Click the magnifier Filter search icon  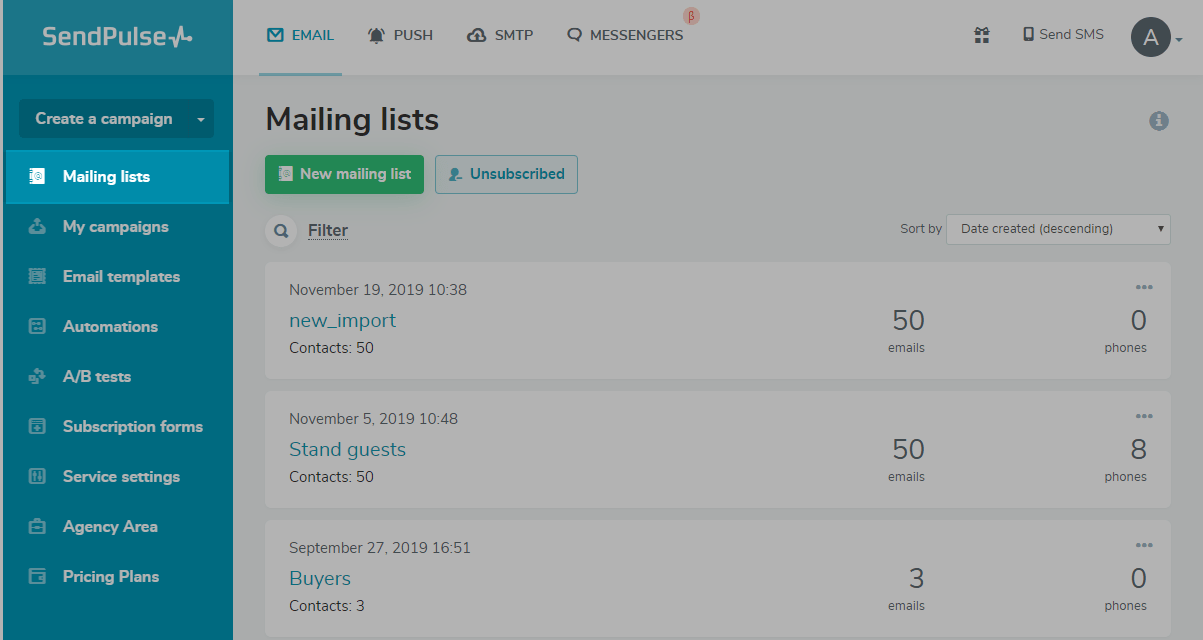(281, 231)
